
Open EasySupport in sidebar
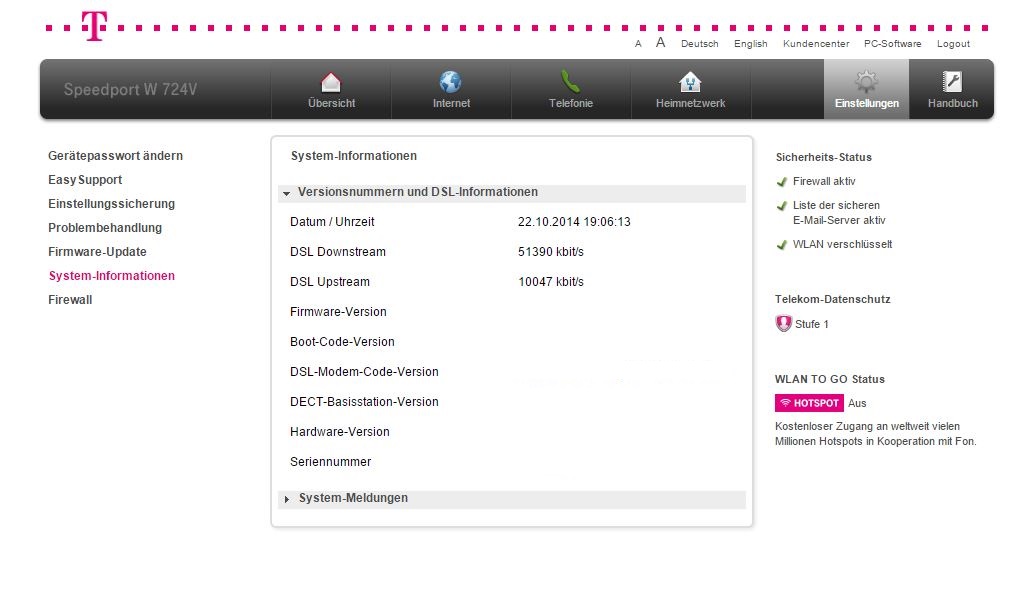tap(85, 180)
